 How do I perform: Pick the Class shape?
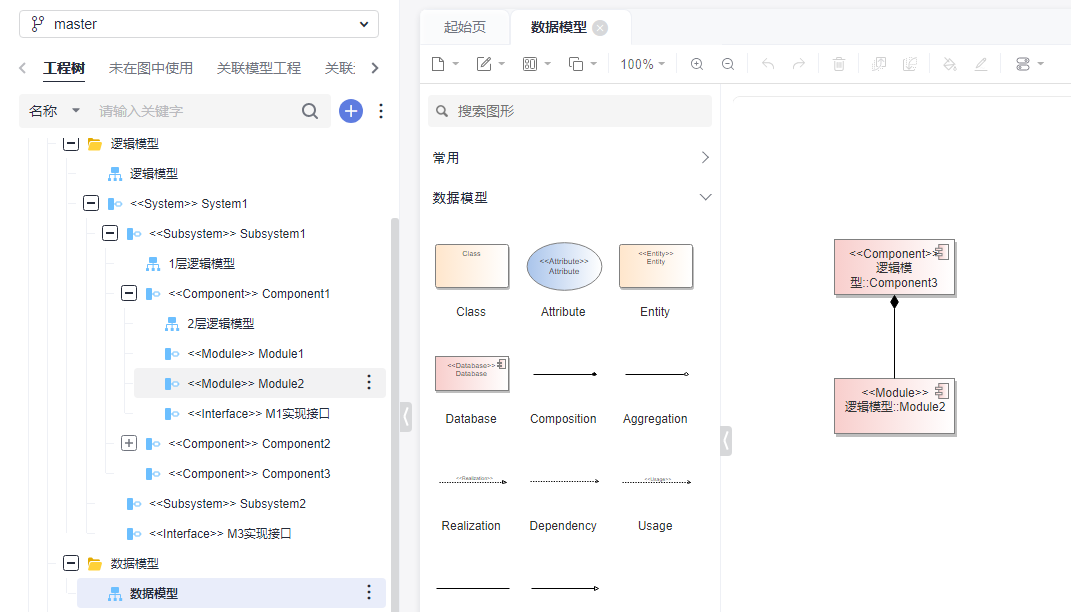click(471, 266)
